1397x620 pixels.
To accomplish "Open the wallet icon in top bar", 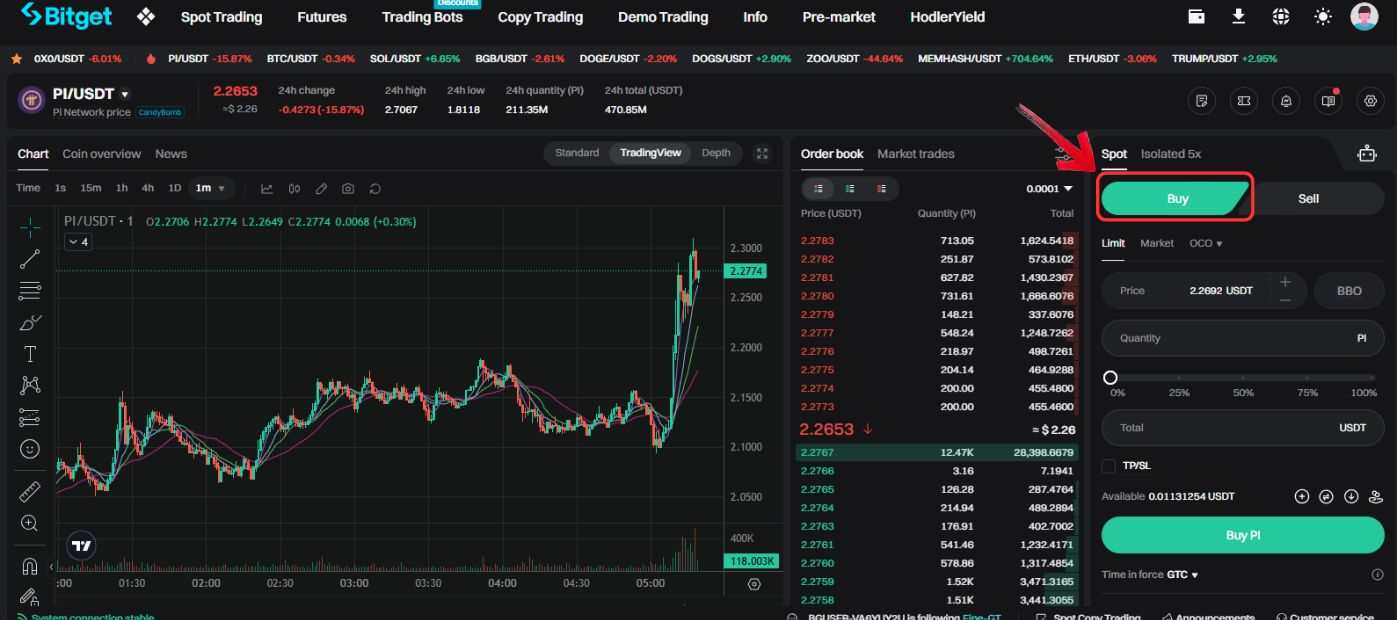I will [1196, 16].
